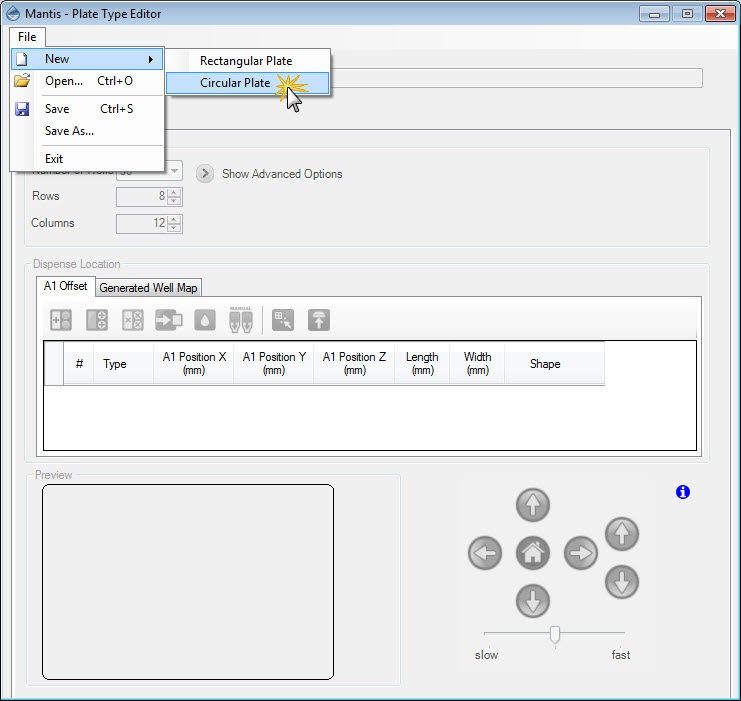
Task: Click the plate Preview area
Action: pyautogui.click(x=188, y=582)
